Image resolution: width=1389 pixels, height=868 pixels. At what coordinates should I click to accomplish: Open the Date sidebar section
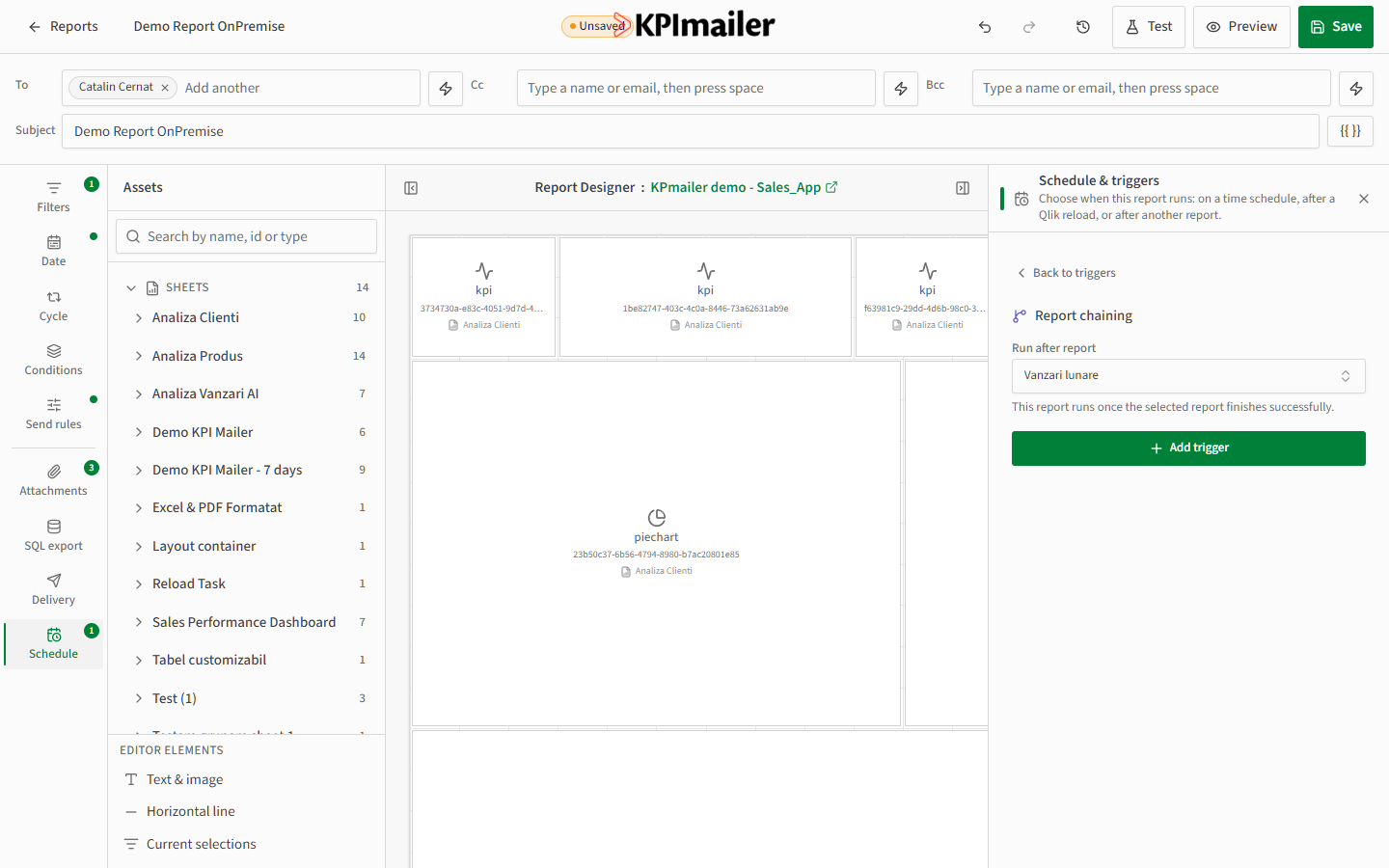tap(54, 251)
